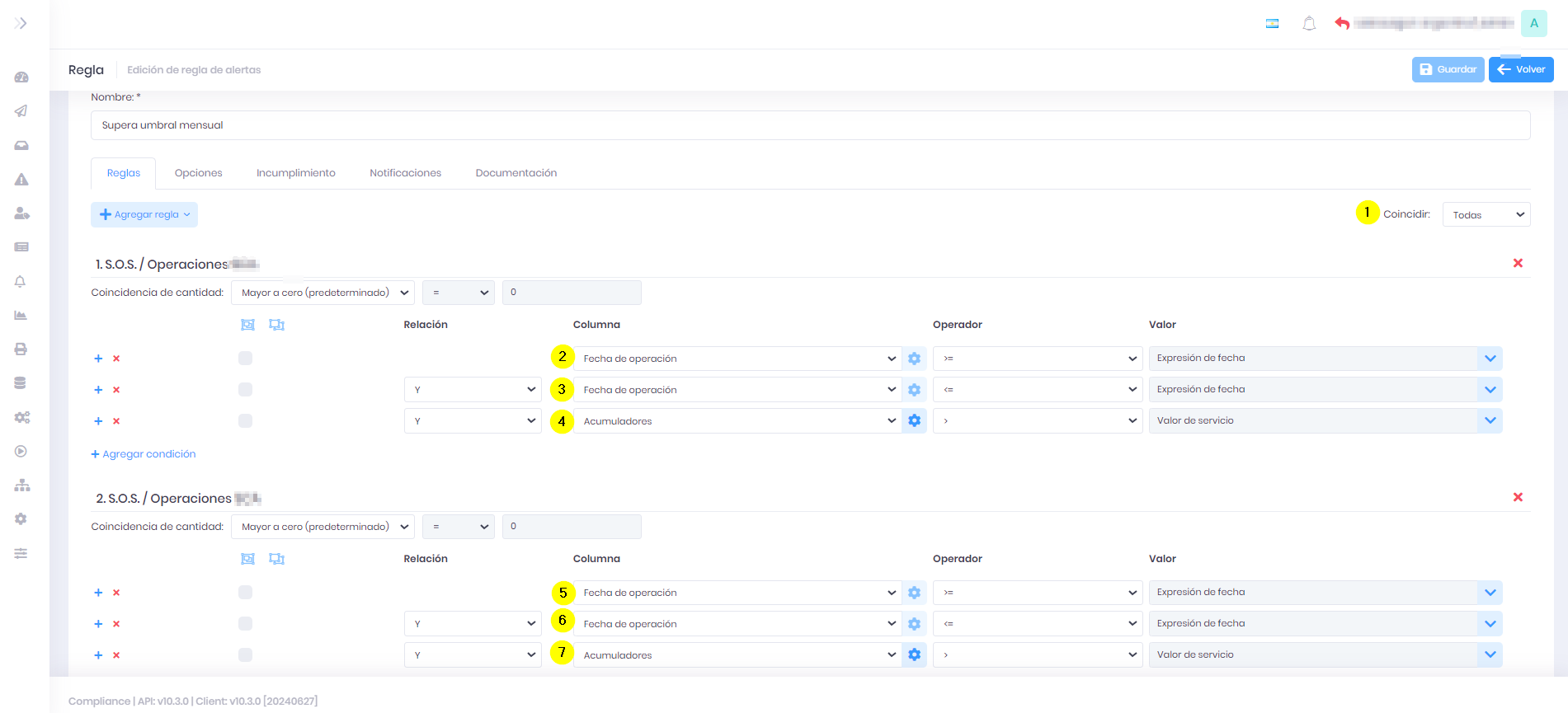Tick the Acumuladores row checkbox in rule 1

pos(245,421)
